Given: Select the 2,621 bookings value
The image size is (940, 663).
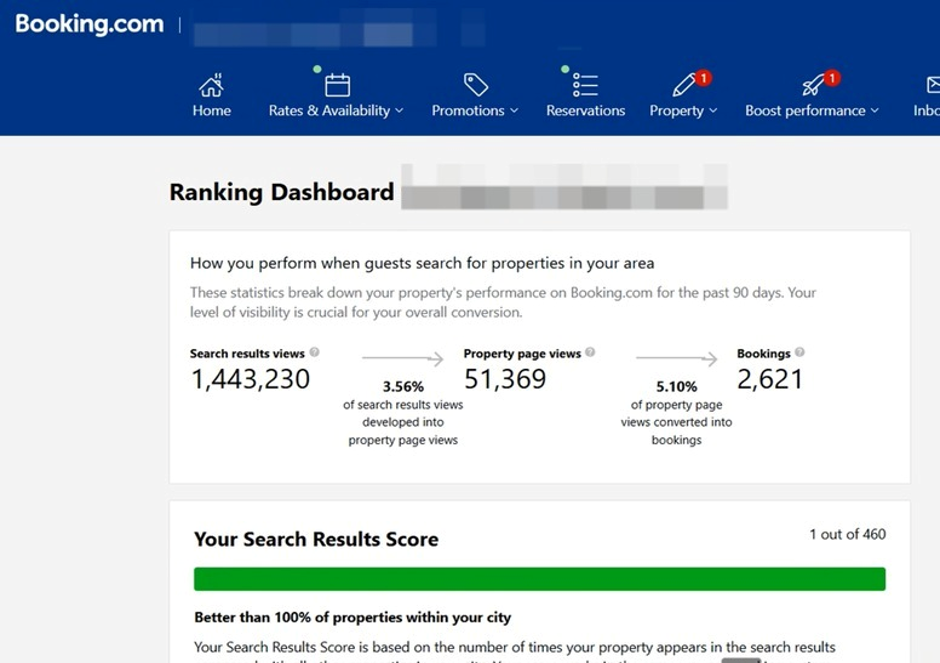Looking at the screenshot, I should coord(770,379).
